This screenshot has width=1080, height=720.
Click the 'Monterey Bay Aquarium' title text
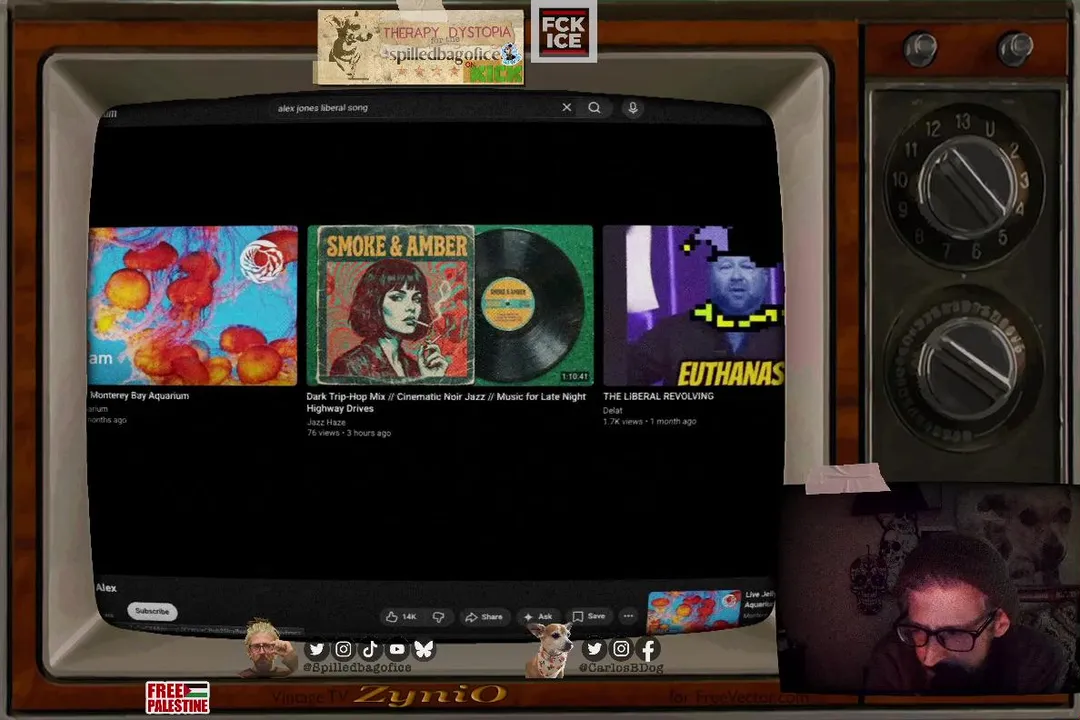tap(139, 395)
